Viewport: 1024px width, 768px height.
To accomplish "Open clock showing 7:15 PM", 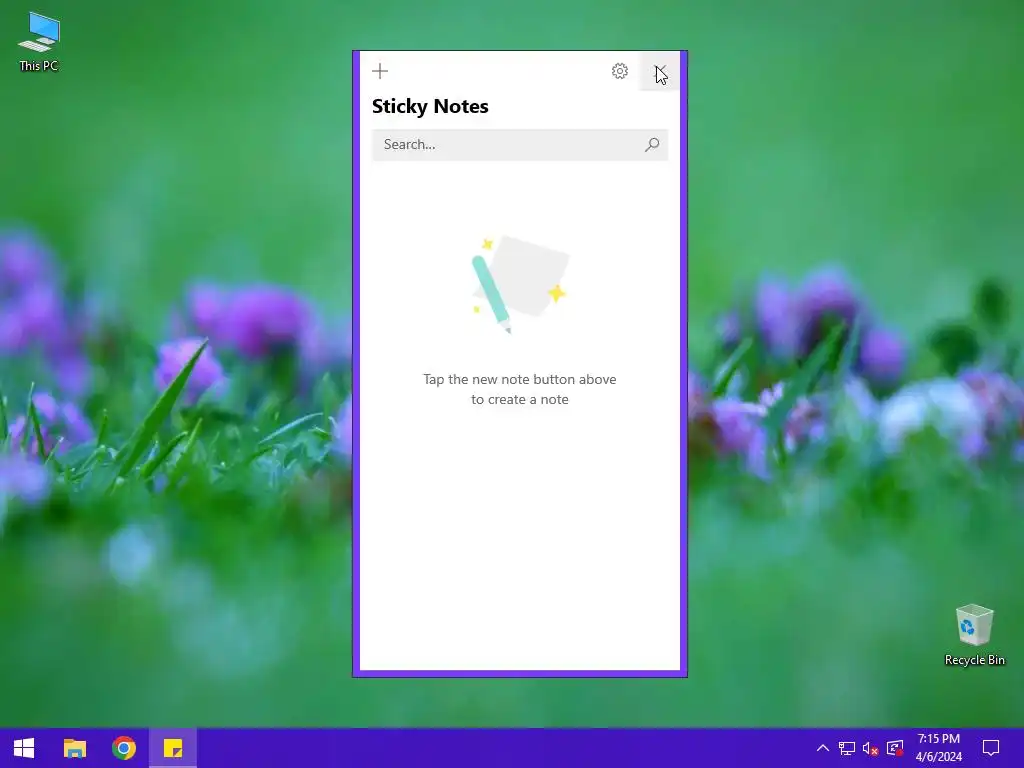I will 938,748.
